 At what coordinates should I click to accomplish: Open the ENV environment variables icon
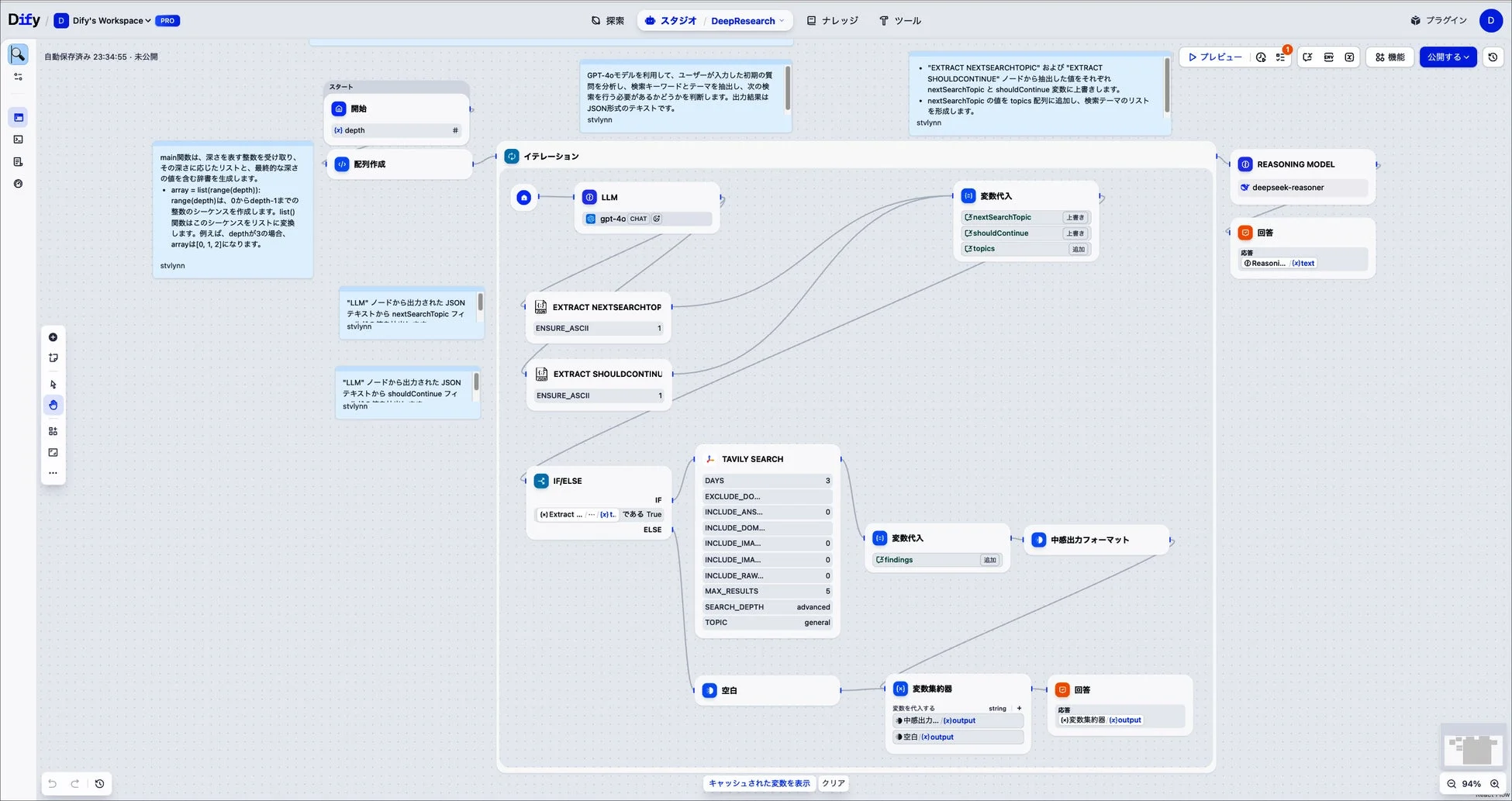tap(1328, 57)
